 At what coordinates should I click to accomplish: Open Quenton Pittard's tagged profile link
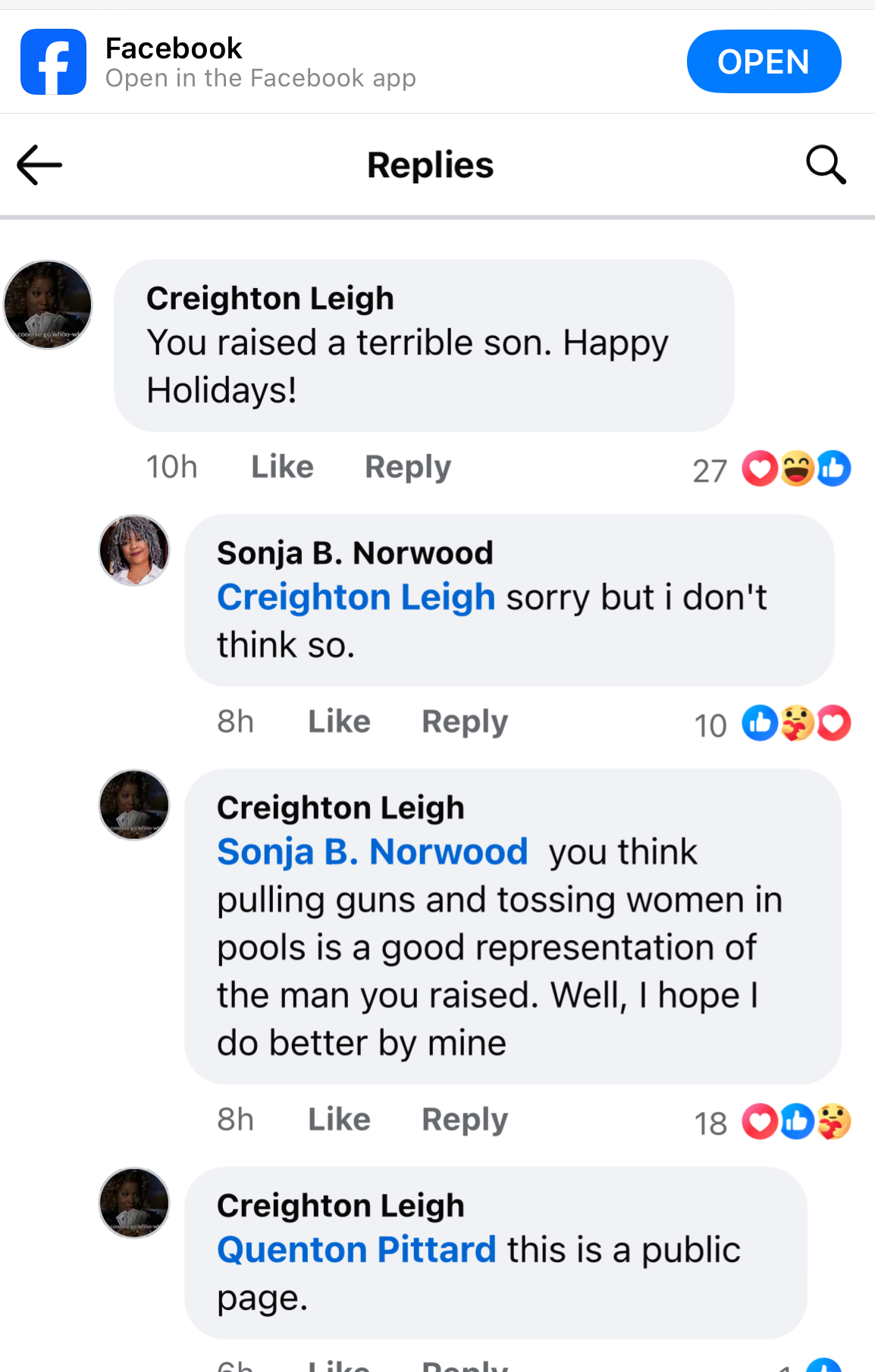coord(356,1249)
